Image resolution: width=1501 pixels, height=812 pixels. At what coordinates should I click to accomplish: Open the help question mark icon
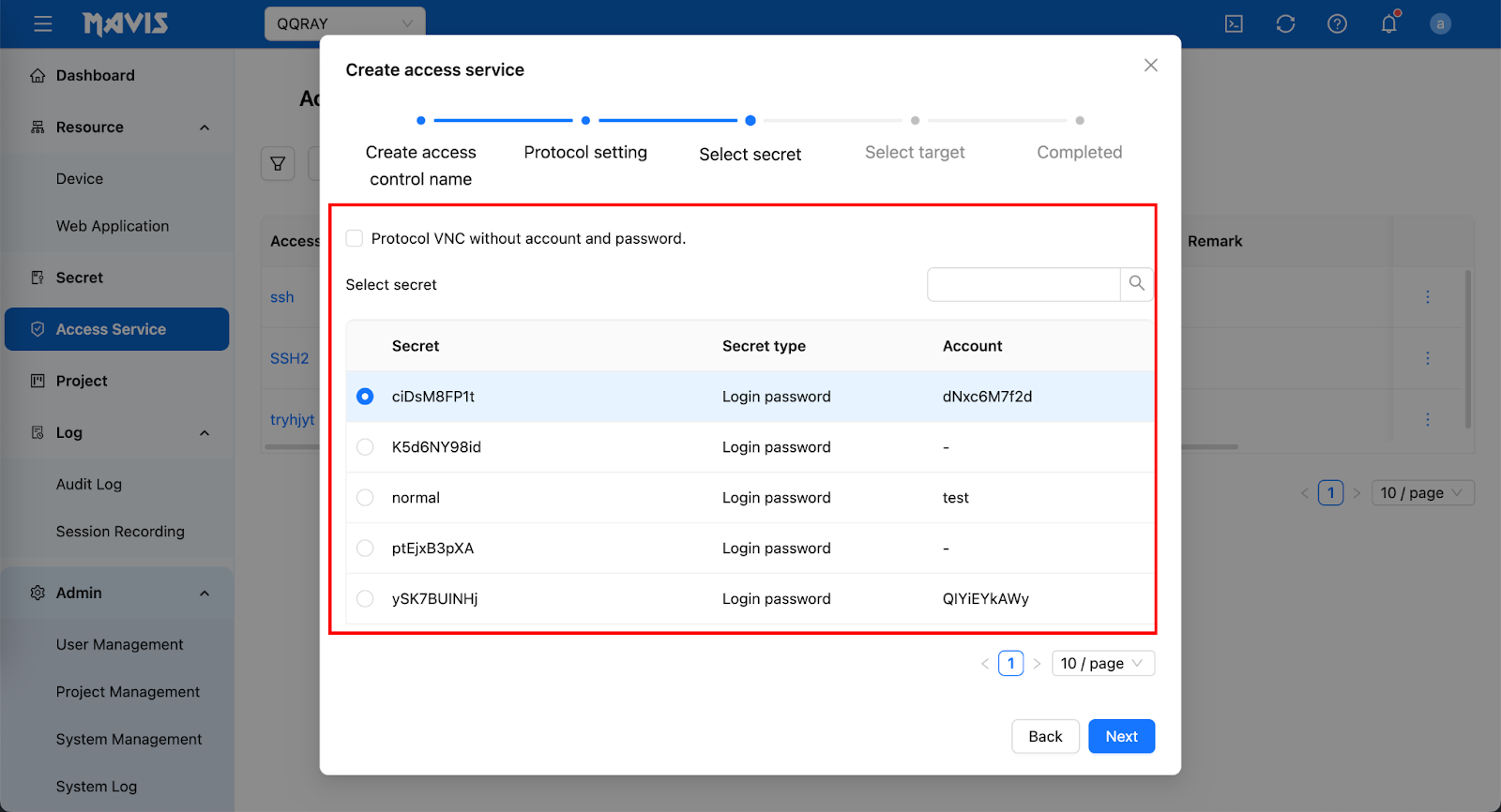[x=1337, y=24]
